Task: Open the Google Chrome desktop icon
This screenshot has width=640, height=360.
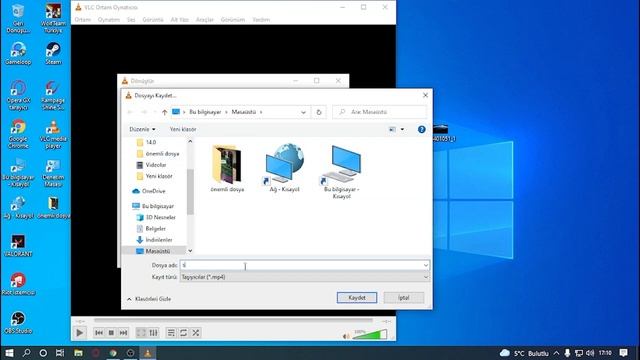Action: 18,134
